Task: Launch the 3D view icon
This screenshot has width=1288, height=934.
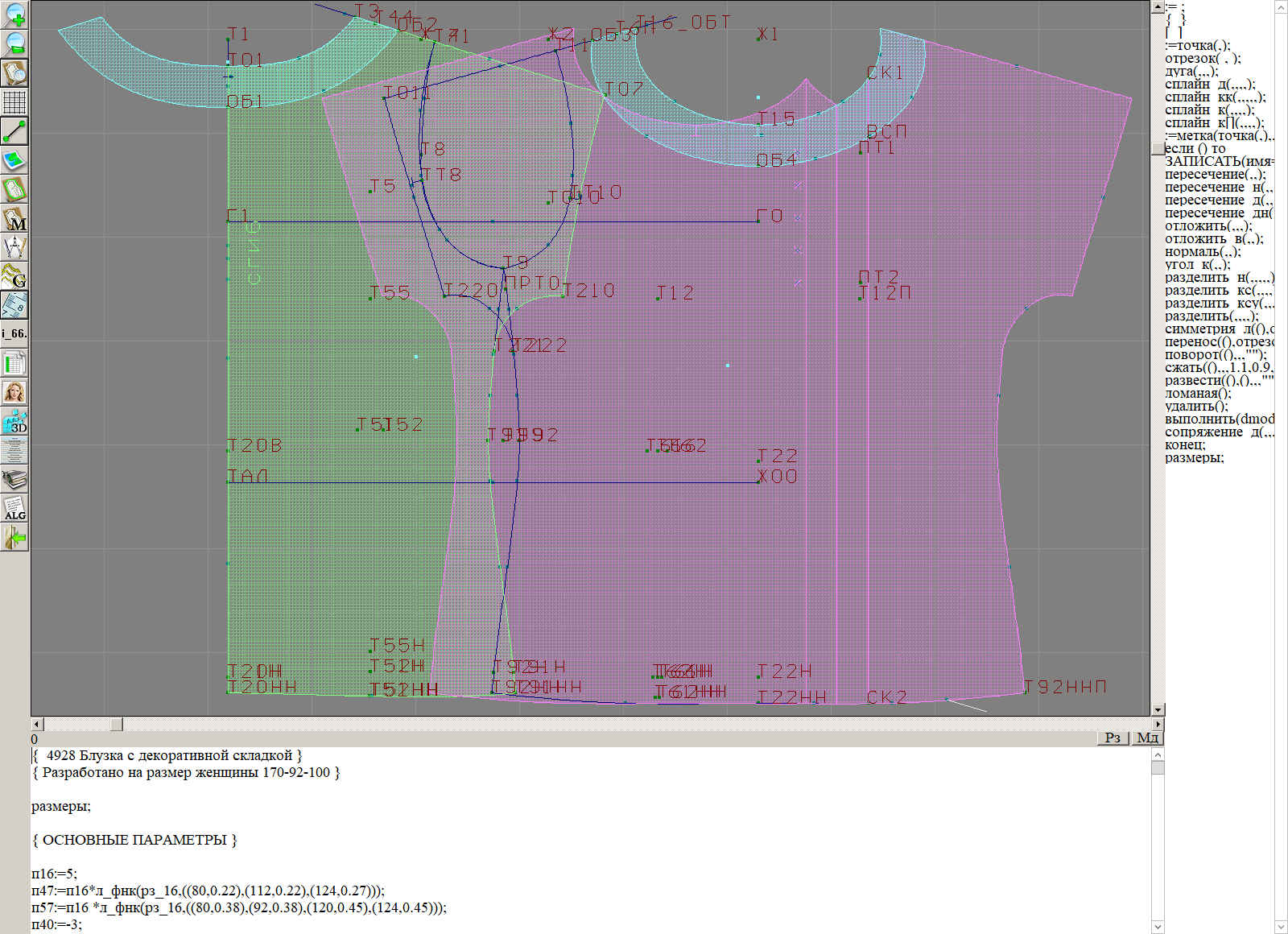Action: [14, 421]
